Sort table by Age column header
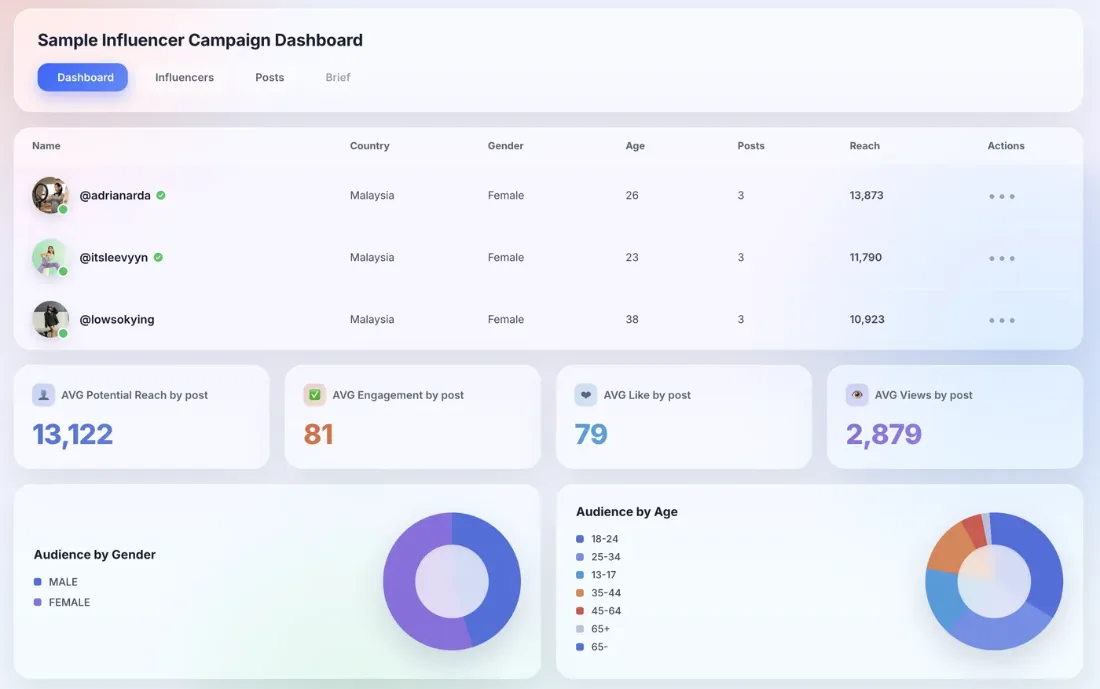Image resolution: width=1100 pixels, height=689 pixels. pyautogui.click(x=635, y=146)
